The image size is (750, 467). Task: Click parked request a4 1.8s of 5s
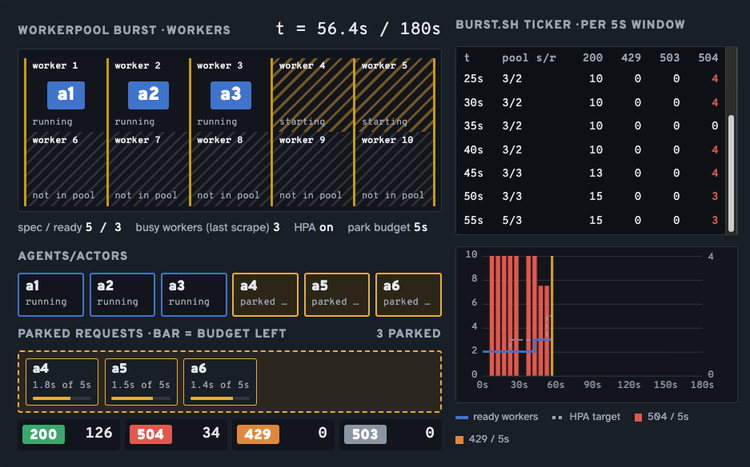coord(62,382)
